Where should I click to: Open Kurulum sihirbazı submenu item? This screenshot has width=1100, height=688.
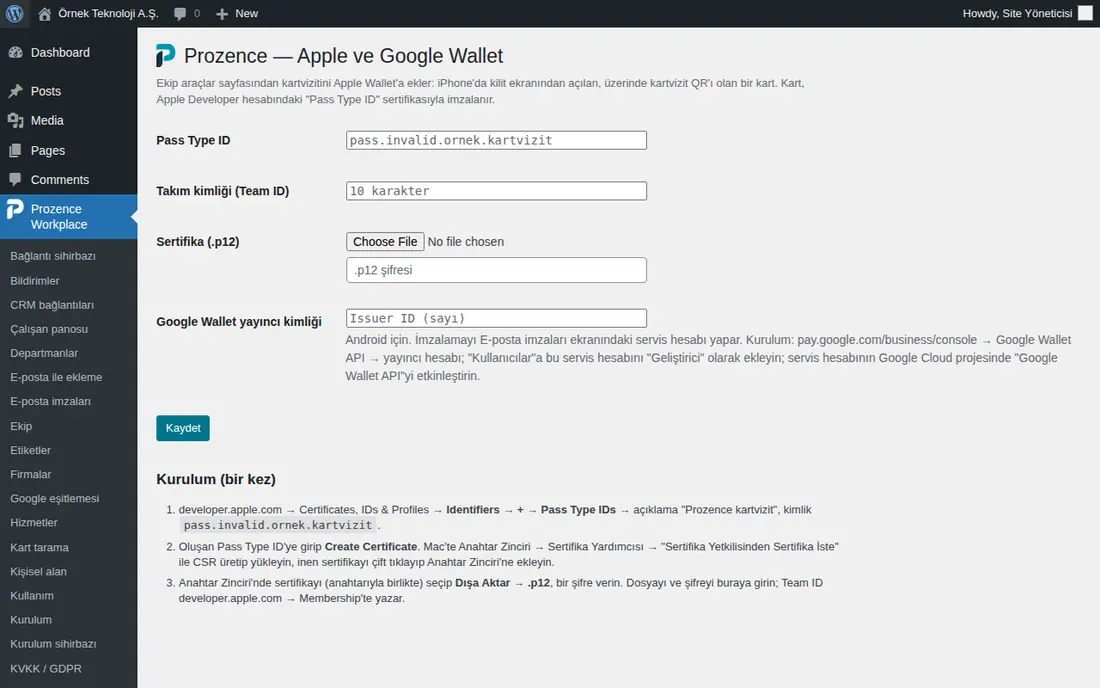(x=53, y=644)
